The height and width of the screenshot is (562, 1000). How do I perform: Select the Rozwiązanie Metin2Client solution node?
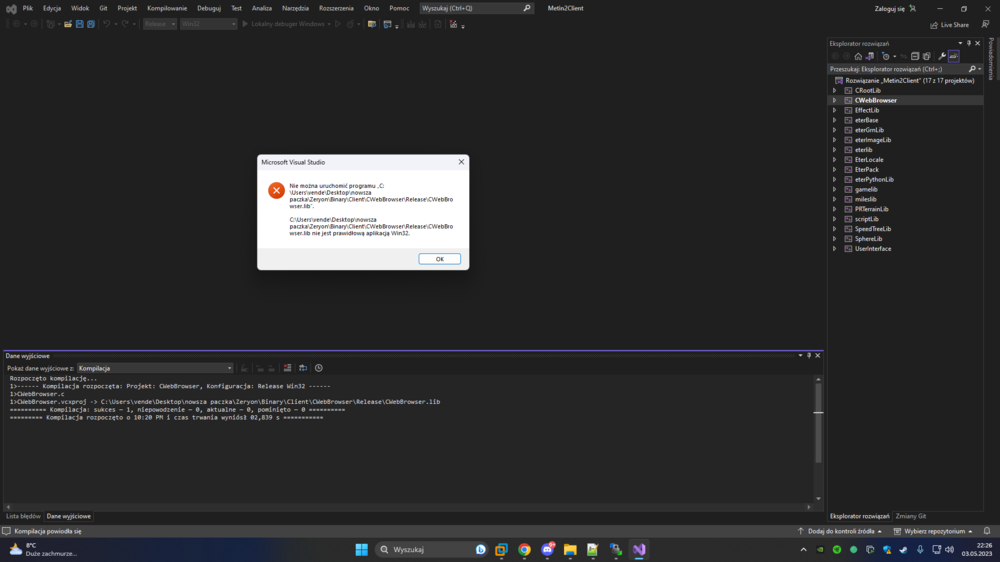[x=909, y=81]
